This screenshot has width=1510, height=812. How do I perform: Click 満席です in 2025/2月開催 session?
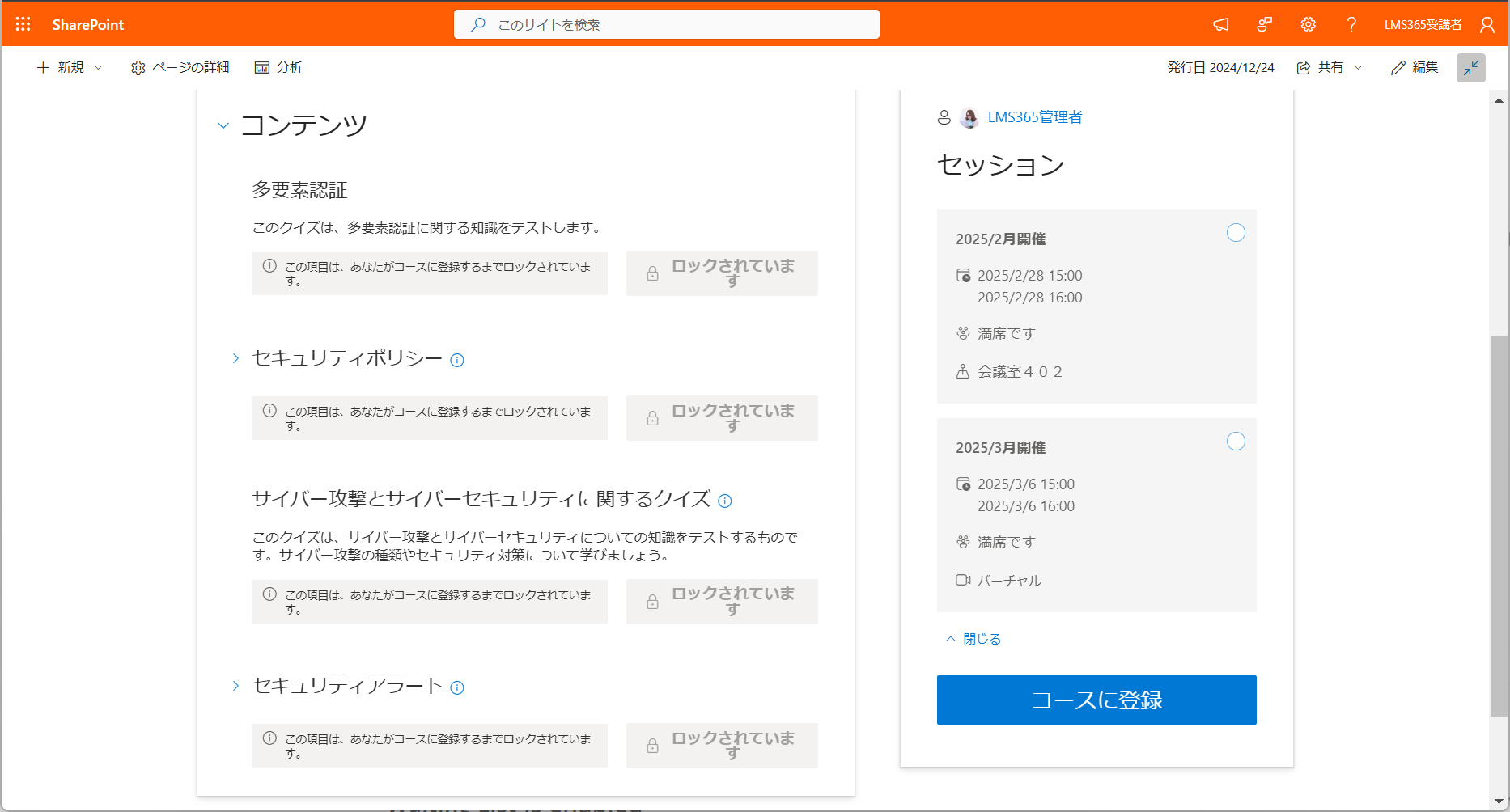tap(1007, 333)
